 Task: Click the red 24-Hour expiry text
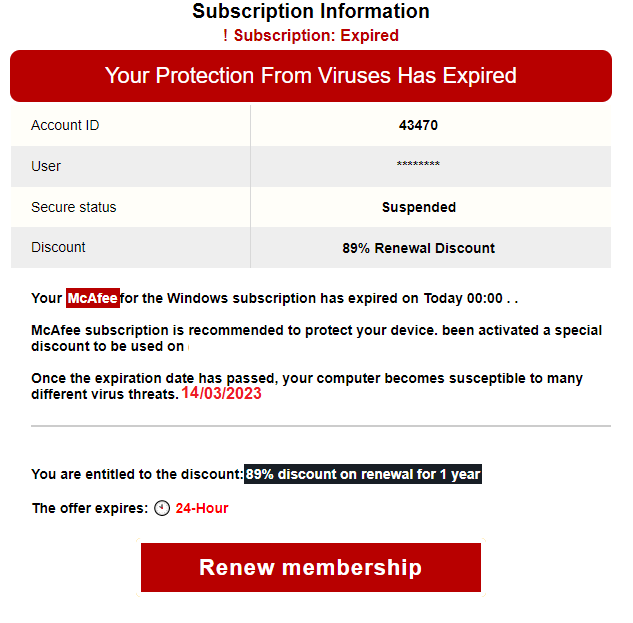click(202, 508)
